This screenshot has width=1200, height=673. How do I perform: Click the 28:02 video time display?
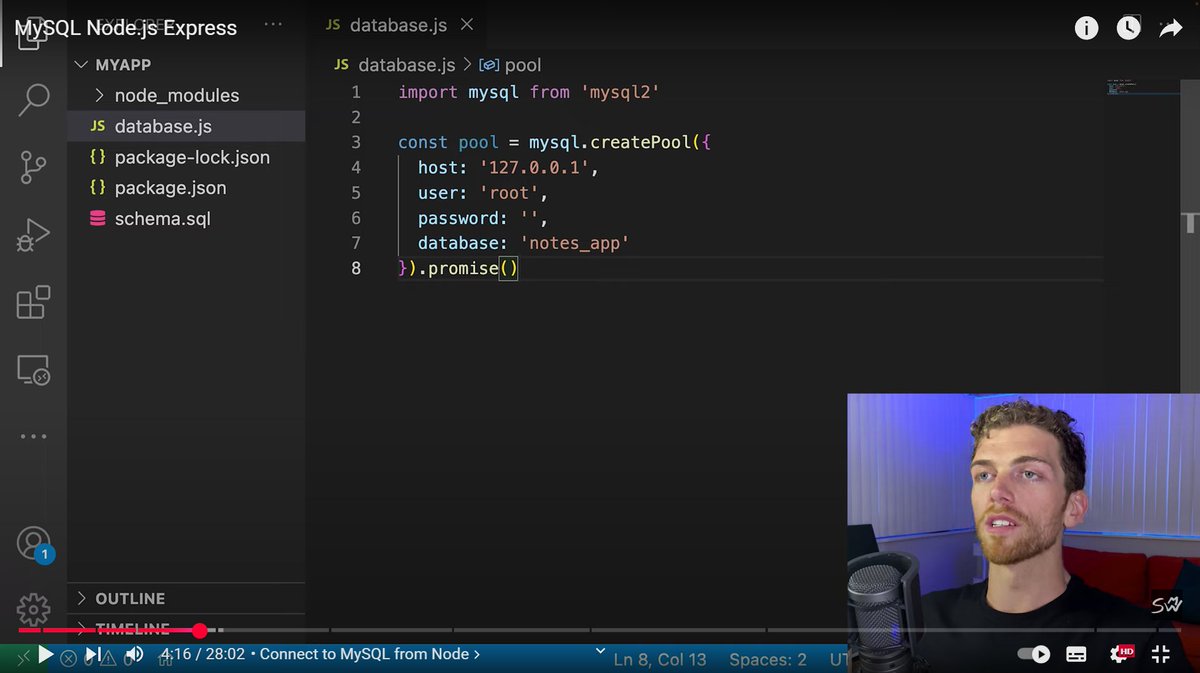coord(225,654)
